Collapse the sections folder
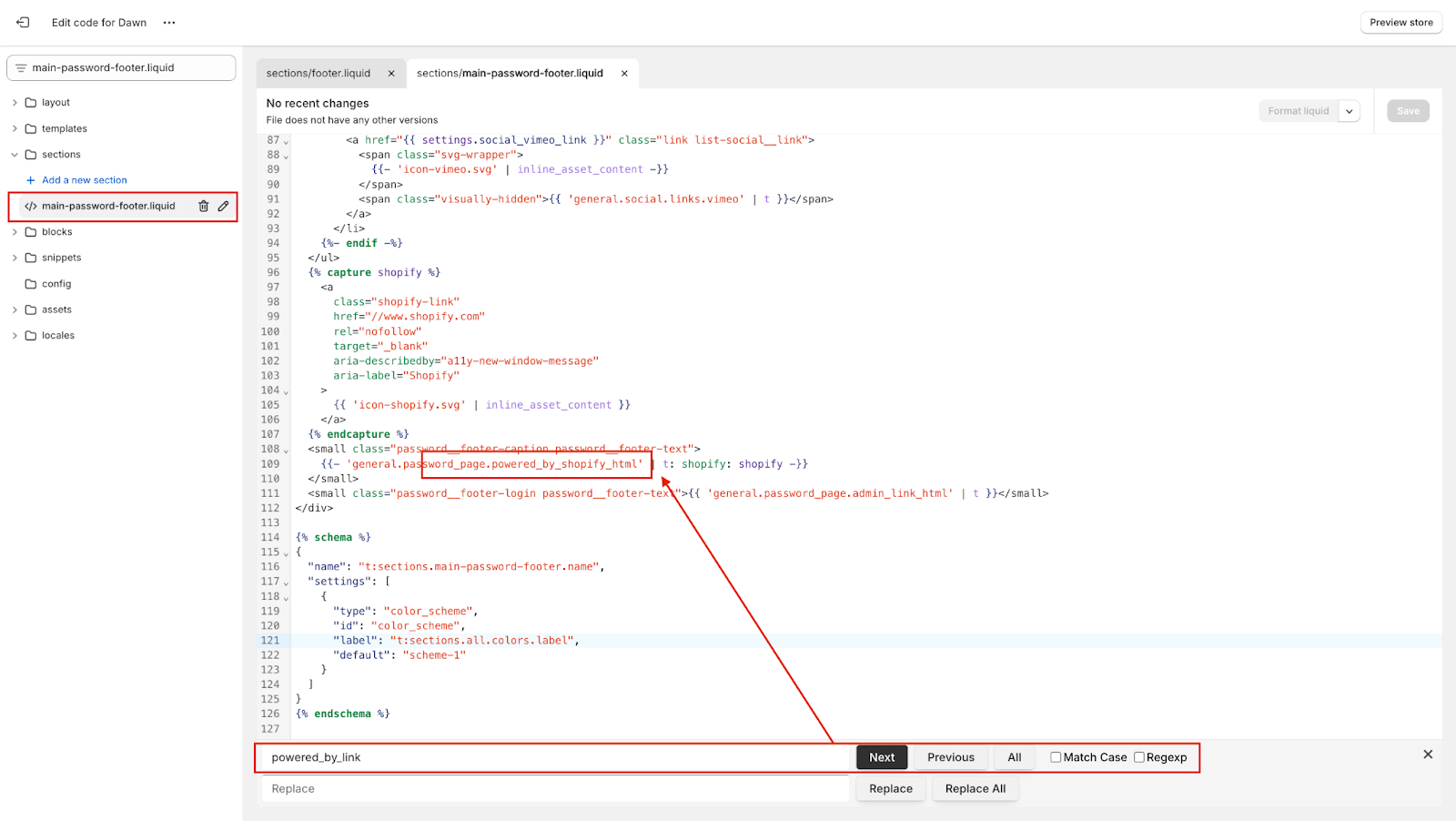This screenshot has width=1456, height=821. [x=15, y=155]
